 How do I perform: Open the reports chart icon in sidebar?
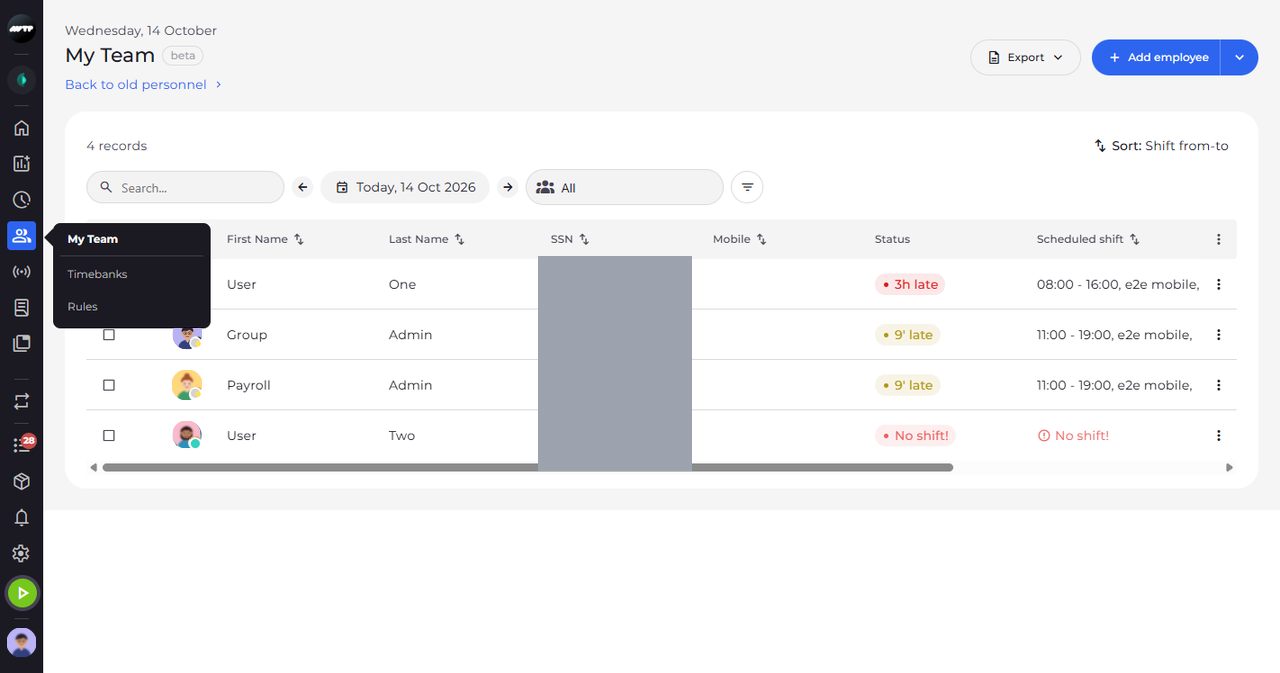pos(21,164)
